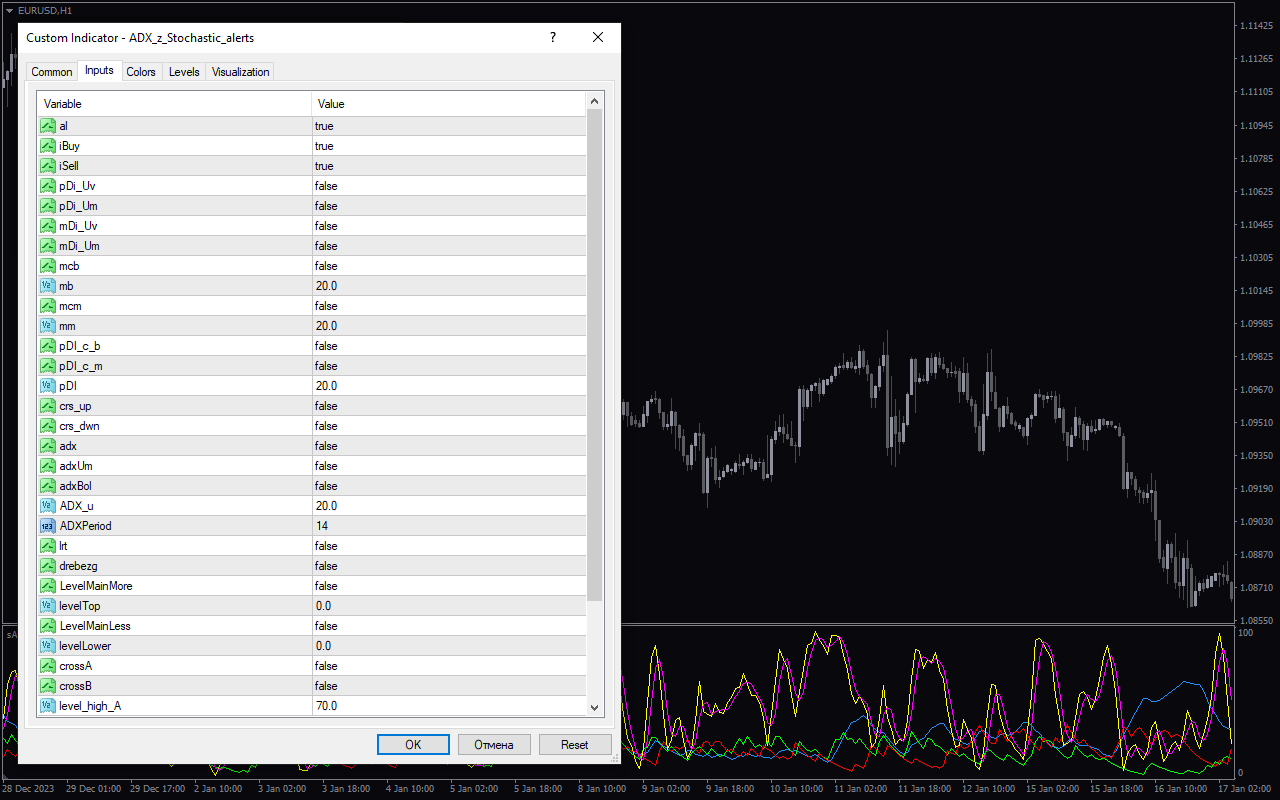
Task: Select the adx row icon
Action: [48, 446]
